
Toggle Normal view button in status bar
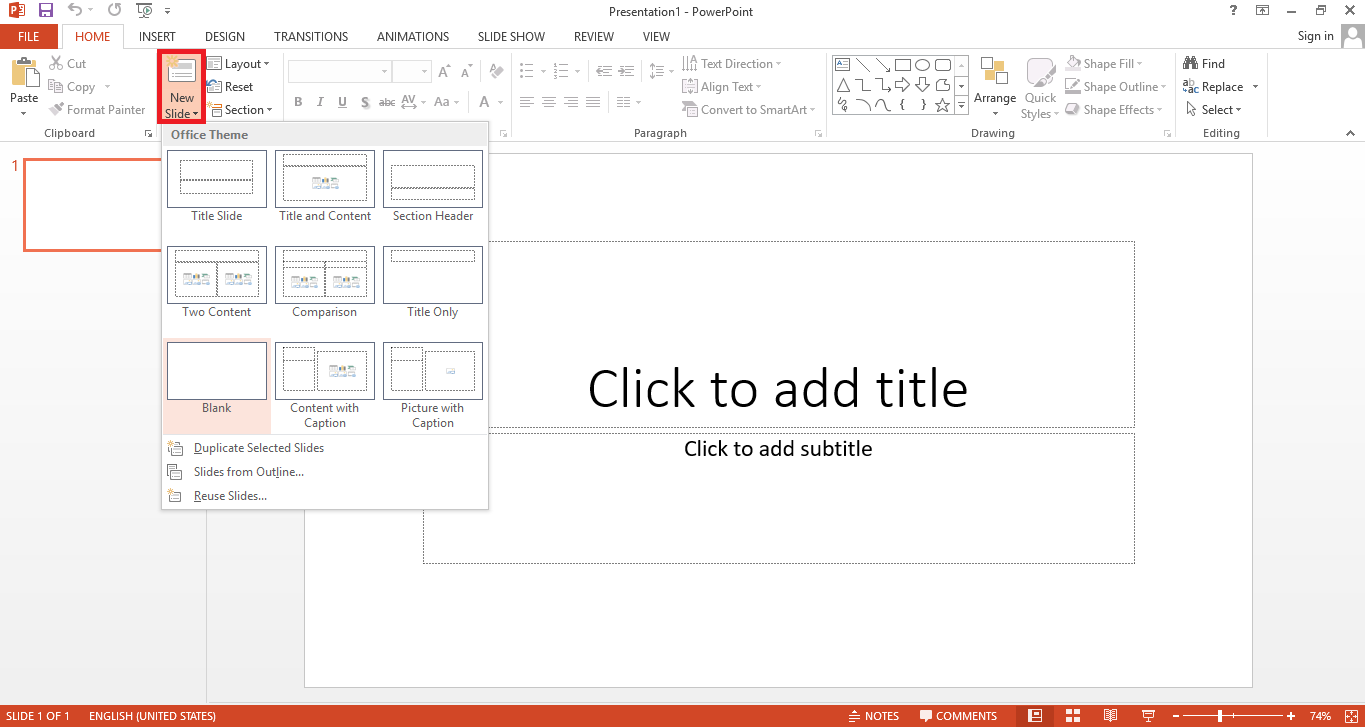[1035, 716]
